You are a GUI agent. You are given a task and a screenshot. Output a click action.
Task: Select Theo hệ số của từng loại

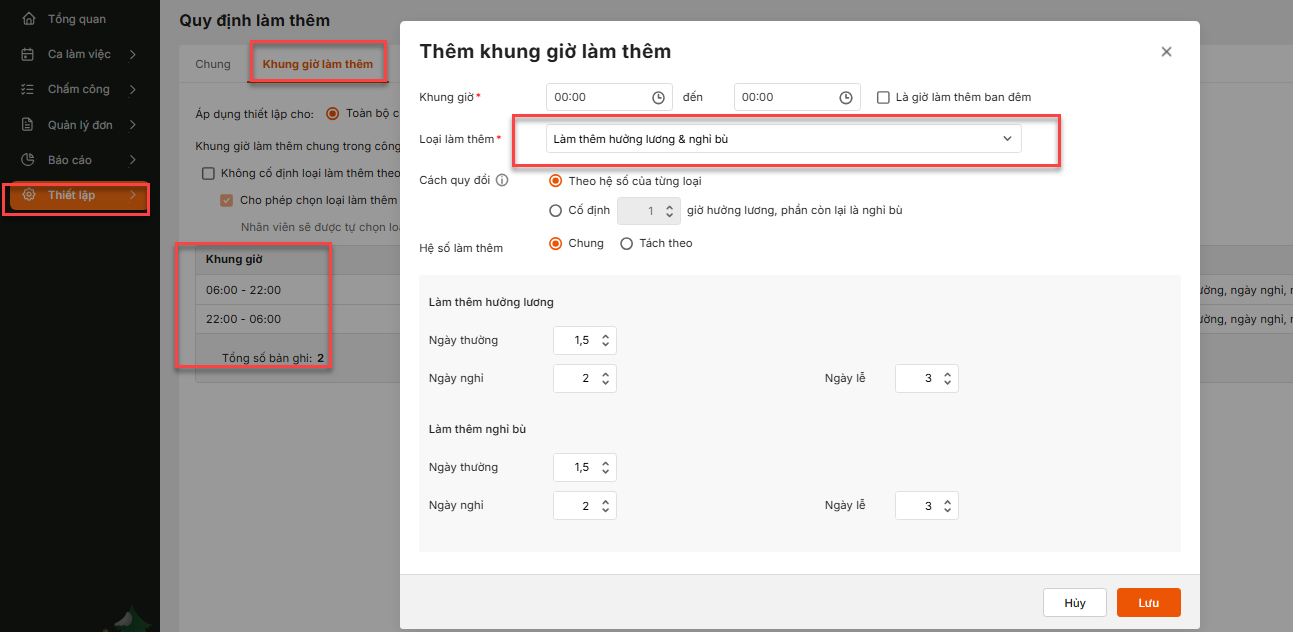tap(556, 181)
